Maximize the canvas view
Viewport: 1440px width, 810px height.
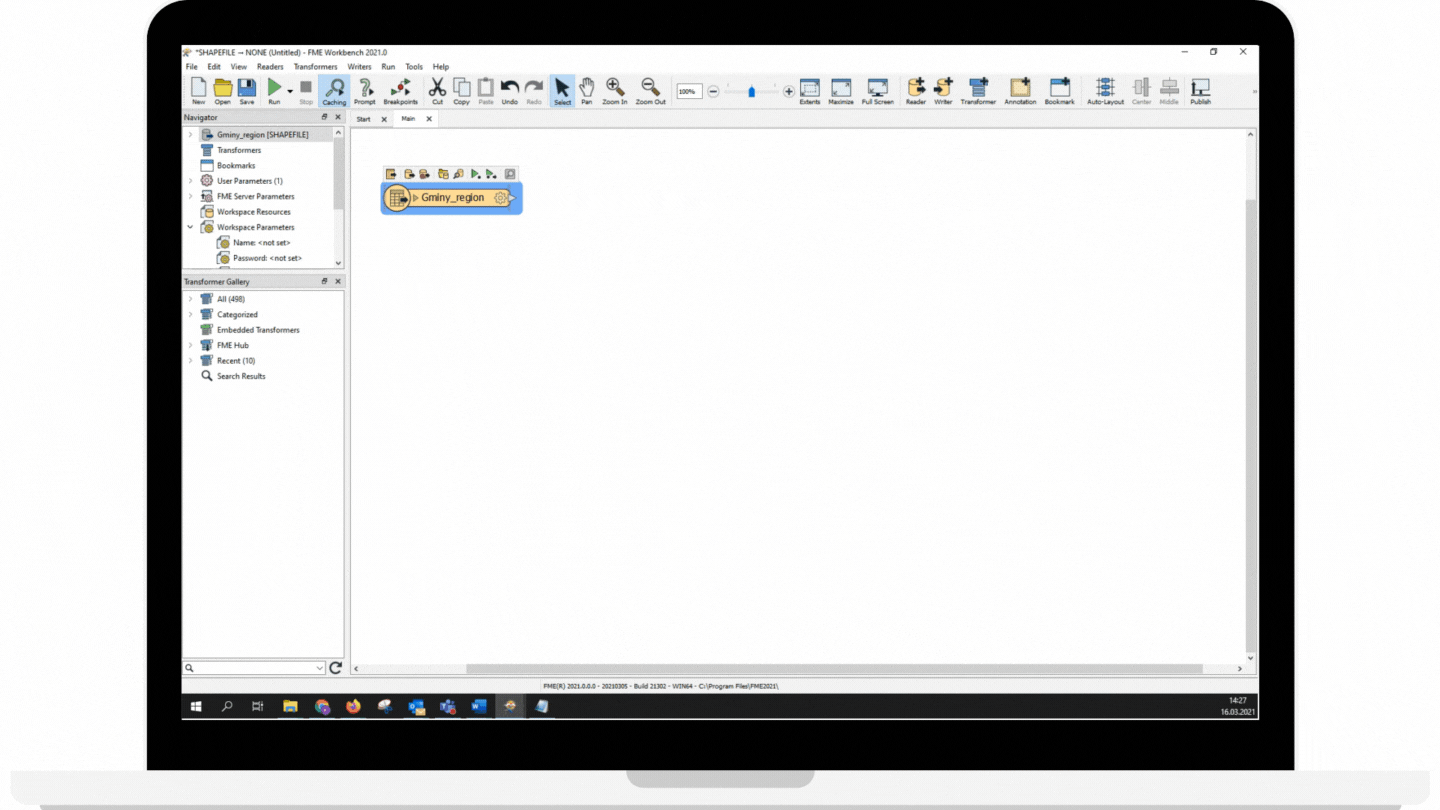click(841, 91)
